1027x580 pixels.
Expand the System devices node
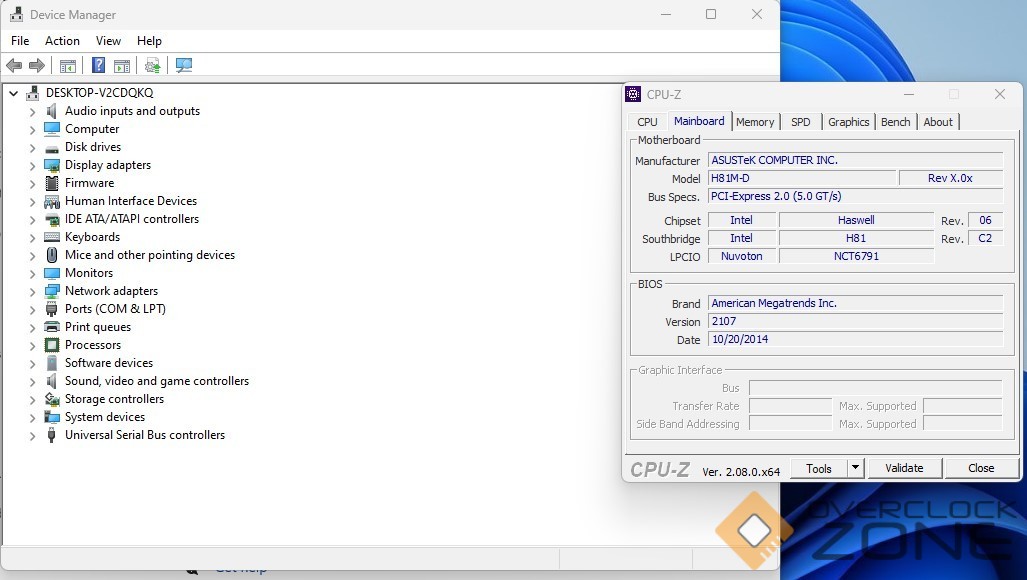[x=32, y=418]
